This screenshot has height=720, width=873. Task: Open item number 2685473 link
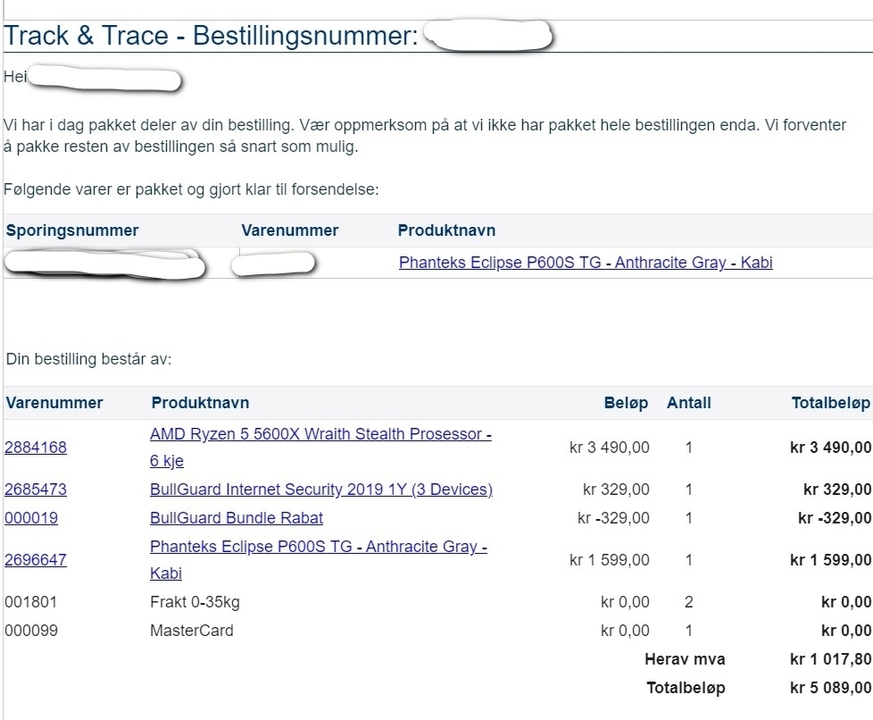36,489
